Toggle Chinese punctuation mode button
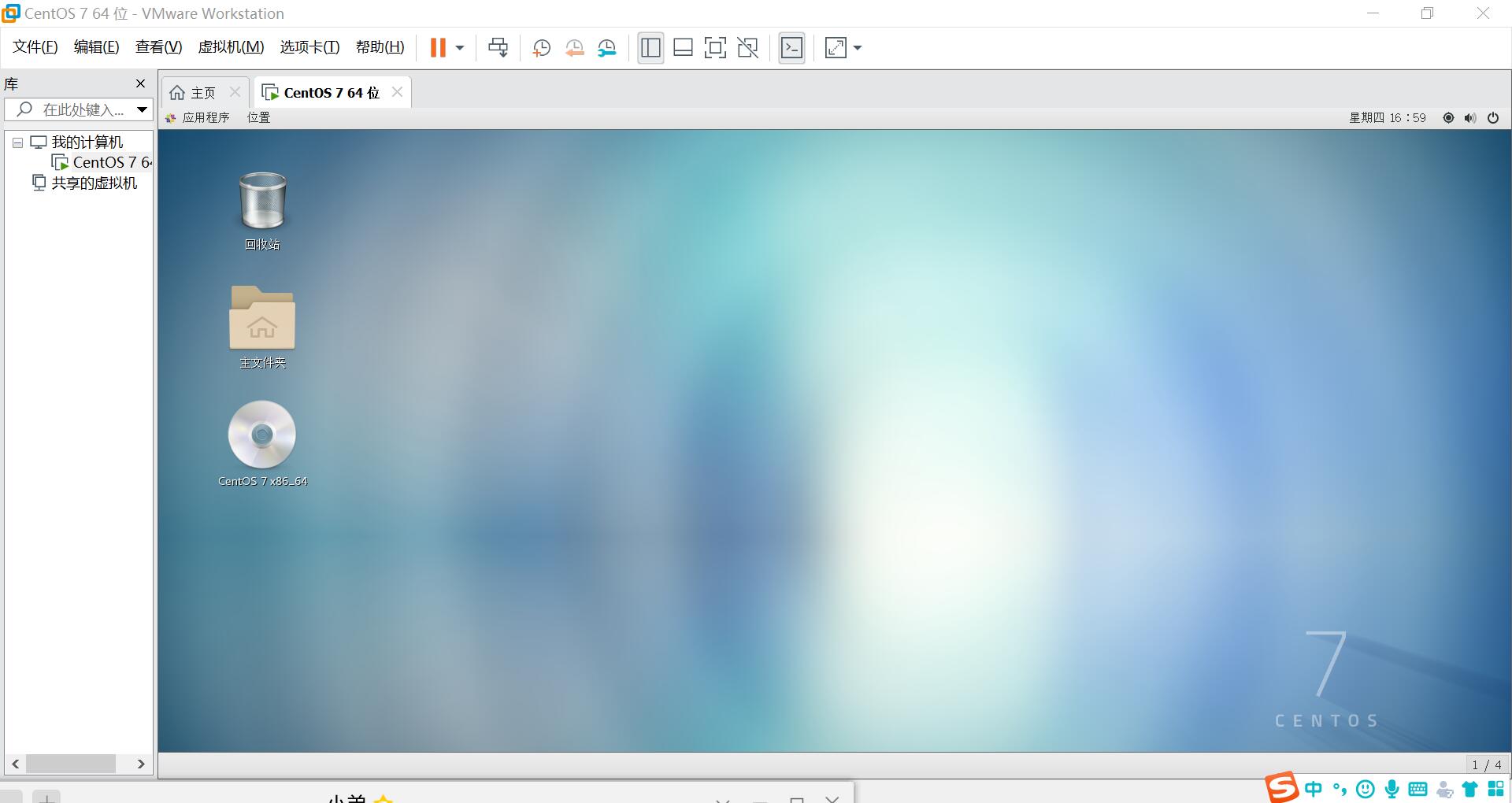Viewport: 1512px width, 803px height. pos(1340,789)
